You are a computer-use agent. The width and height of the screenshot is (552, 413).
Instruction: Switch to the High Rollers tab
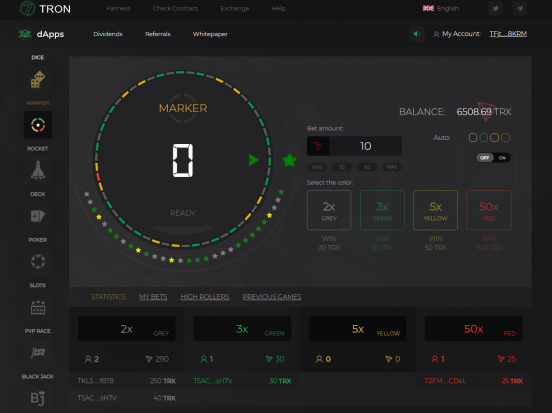205,297
